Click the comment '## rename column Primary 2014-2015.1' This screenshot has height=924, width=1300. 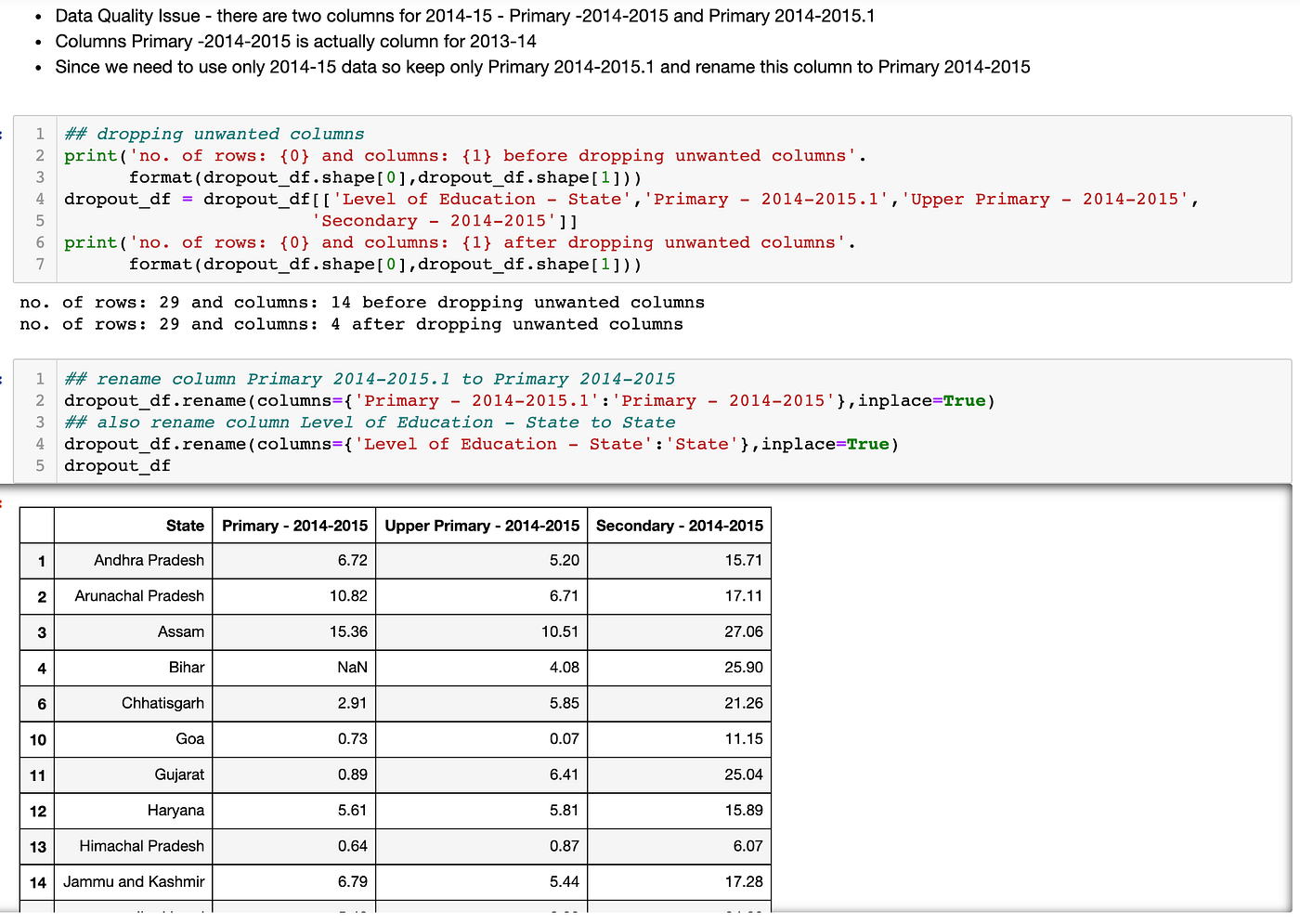[x=368, y=378]
